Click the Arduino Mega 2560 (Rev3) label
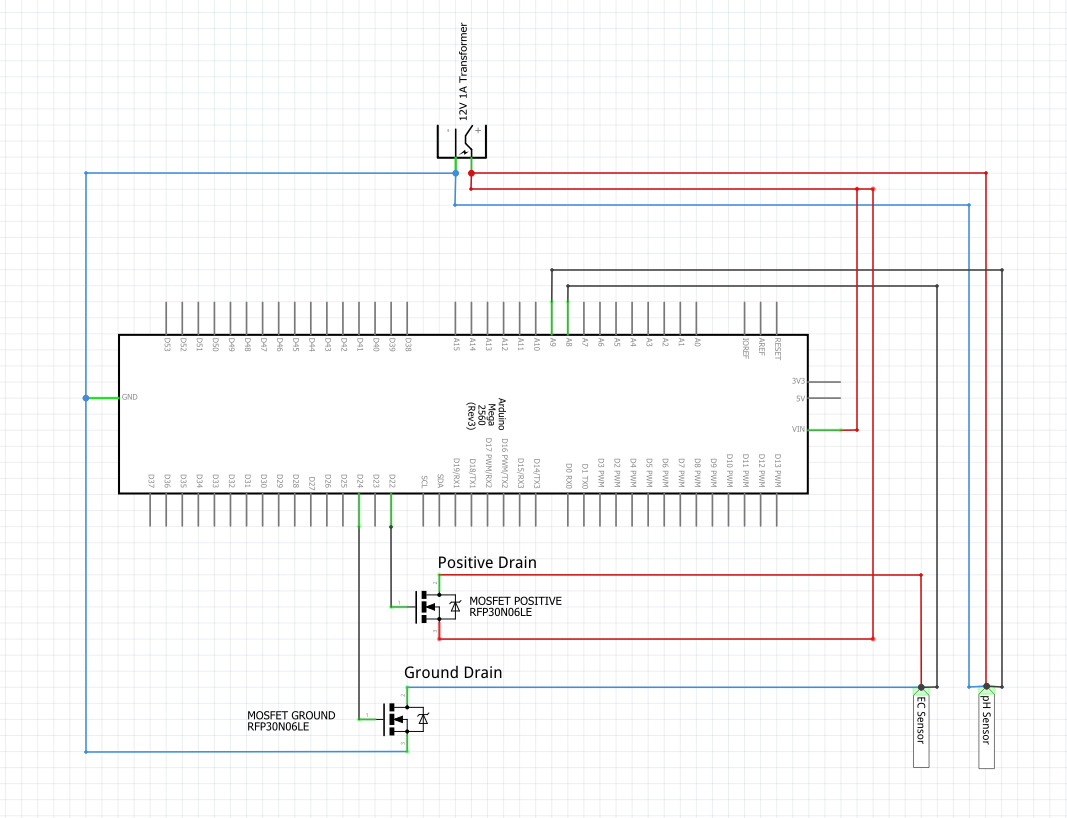The image size is (1067, 818). click(486, 414)
